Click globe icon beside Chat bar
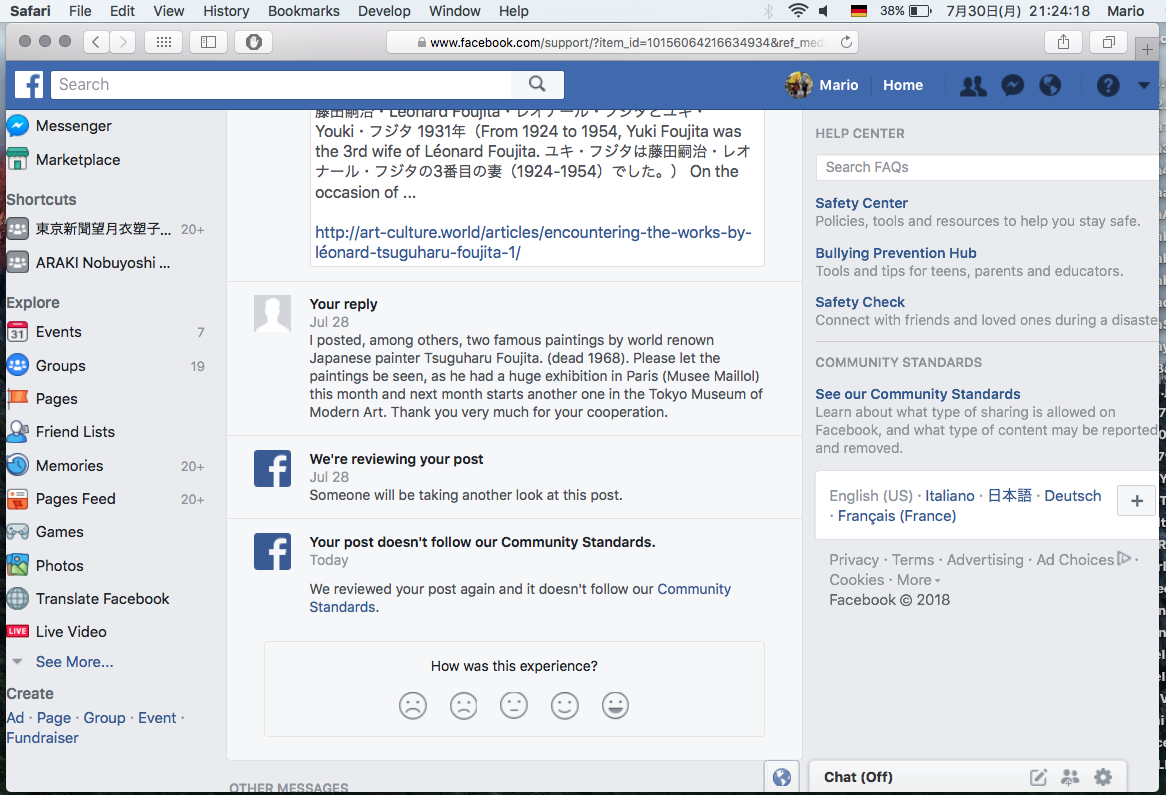 coord(782,777)
